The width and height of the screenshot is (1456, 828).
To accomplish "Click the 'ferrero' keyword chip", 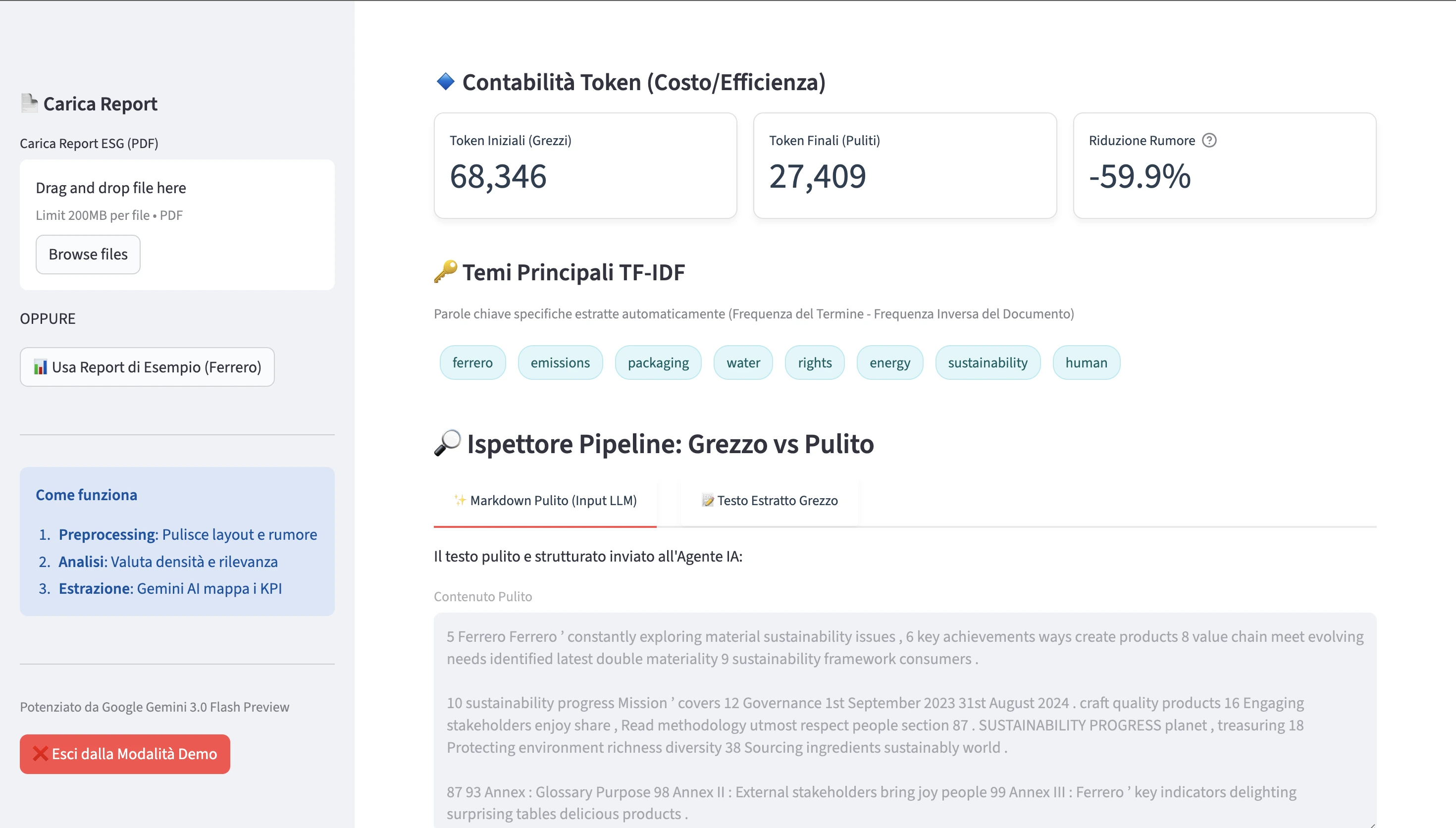I will pos(472,363).
